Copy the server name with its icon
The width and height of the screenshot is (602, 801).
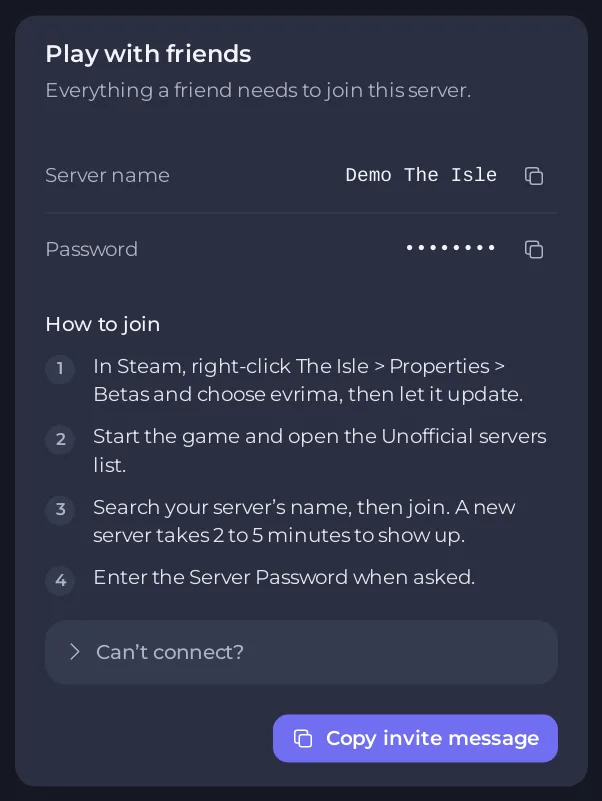click(534, 176)
